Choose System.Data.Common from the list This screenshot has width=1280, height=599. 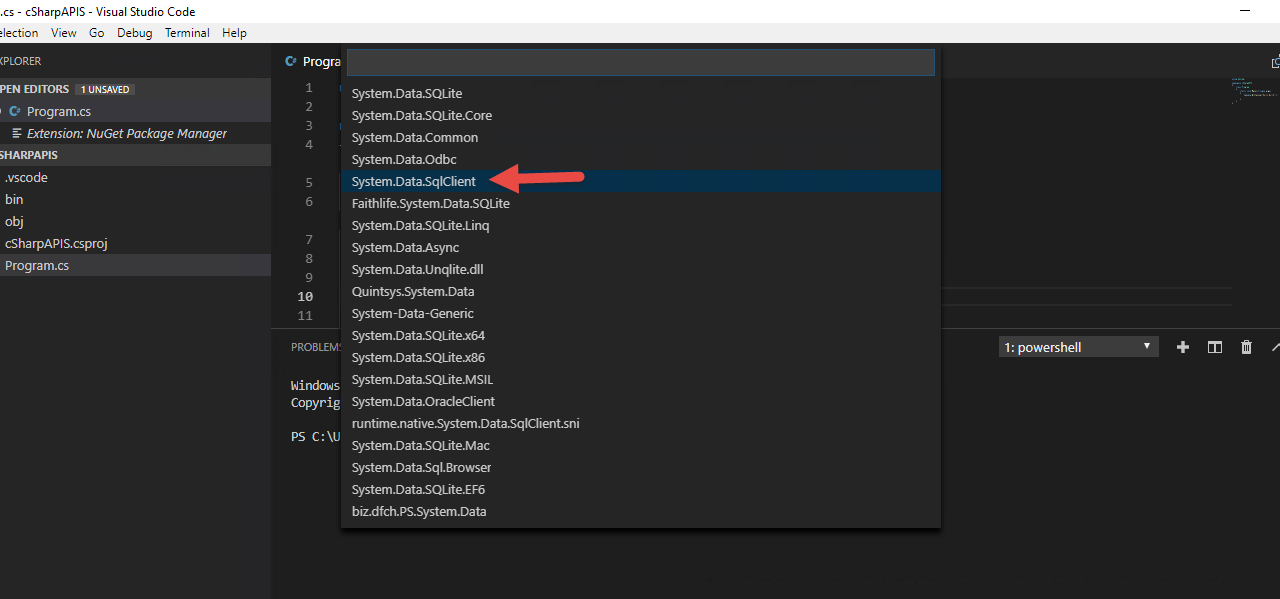640,137
